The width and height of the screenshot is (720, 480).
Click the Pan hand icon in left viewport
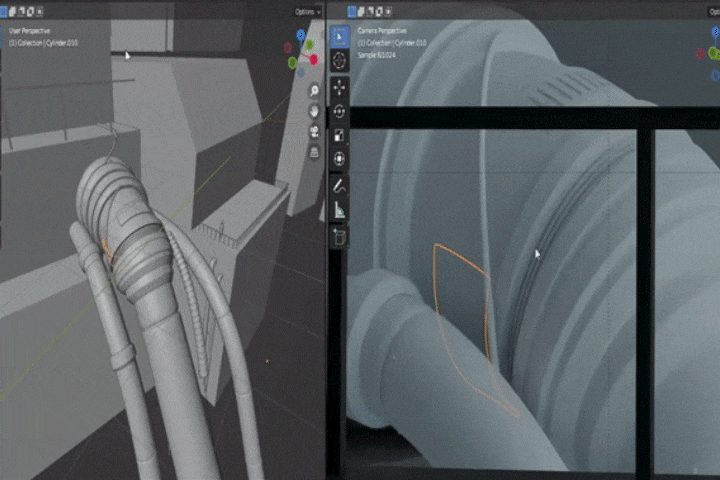[314, 111]
